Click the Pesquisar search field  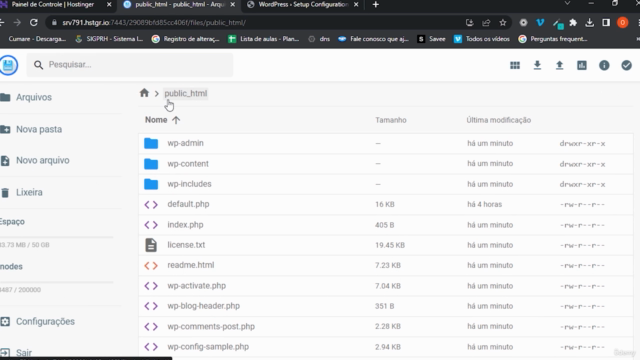pyautogui.click(x=130, y=64)
